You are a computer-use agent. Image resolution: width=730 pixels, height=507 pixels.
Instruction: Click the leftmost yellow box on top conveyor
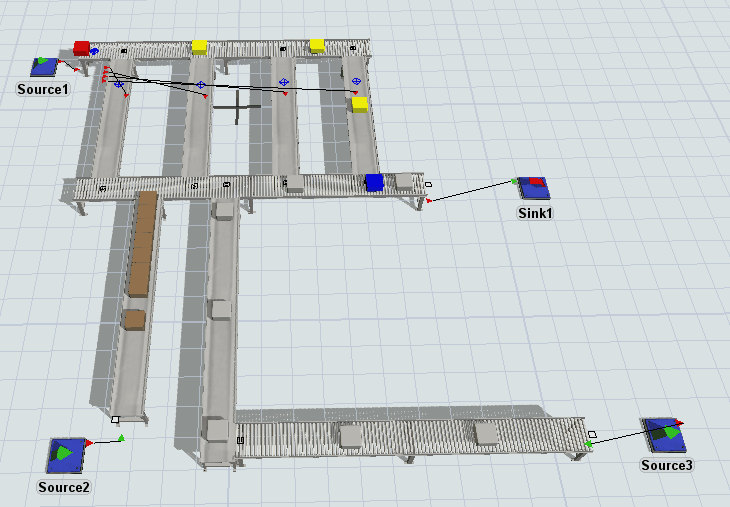pos(199,46)
